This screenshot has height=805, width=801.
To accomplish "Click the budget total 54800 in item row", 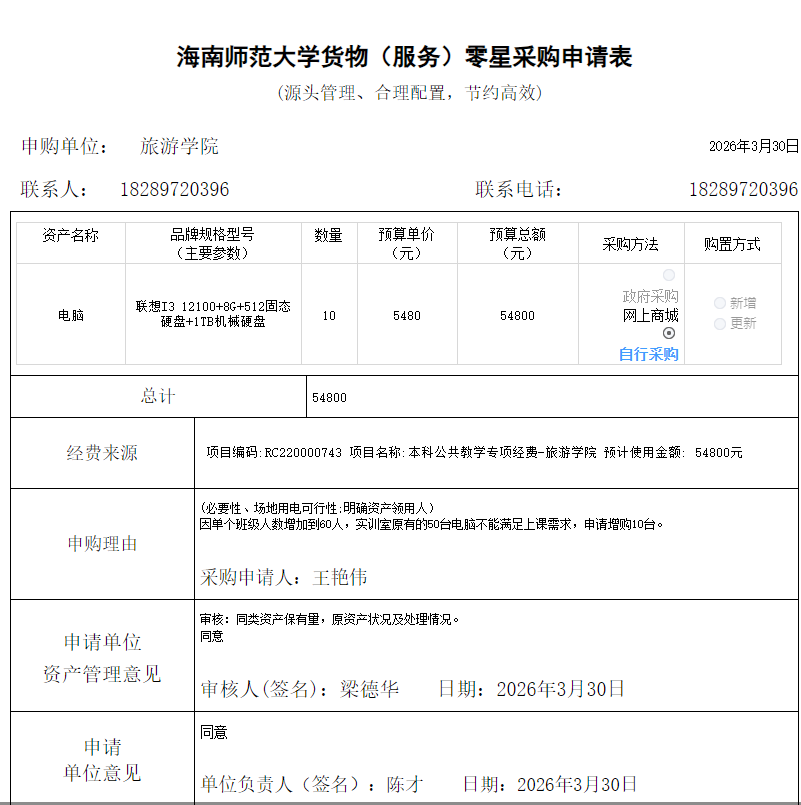I will click(x=517, y=315).
